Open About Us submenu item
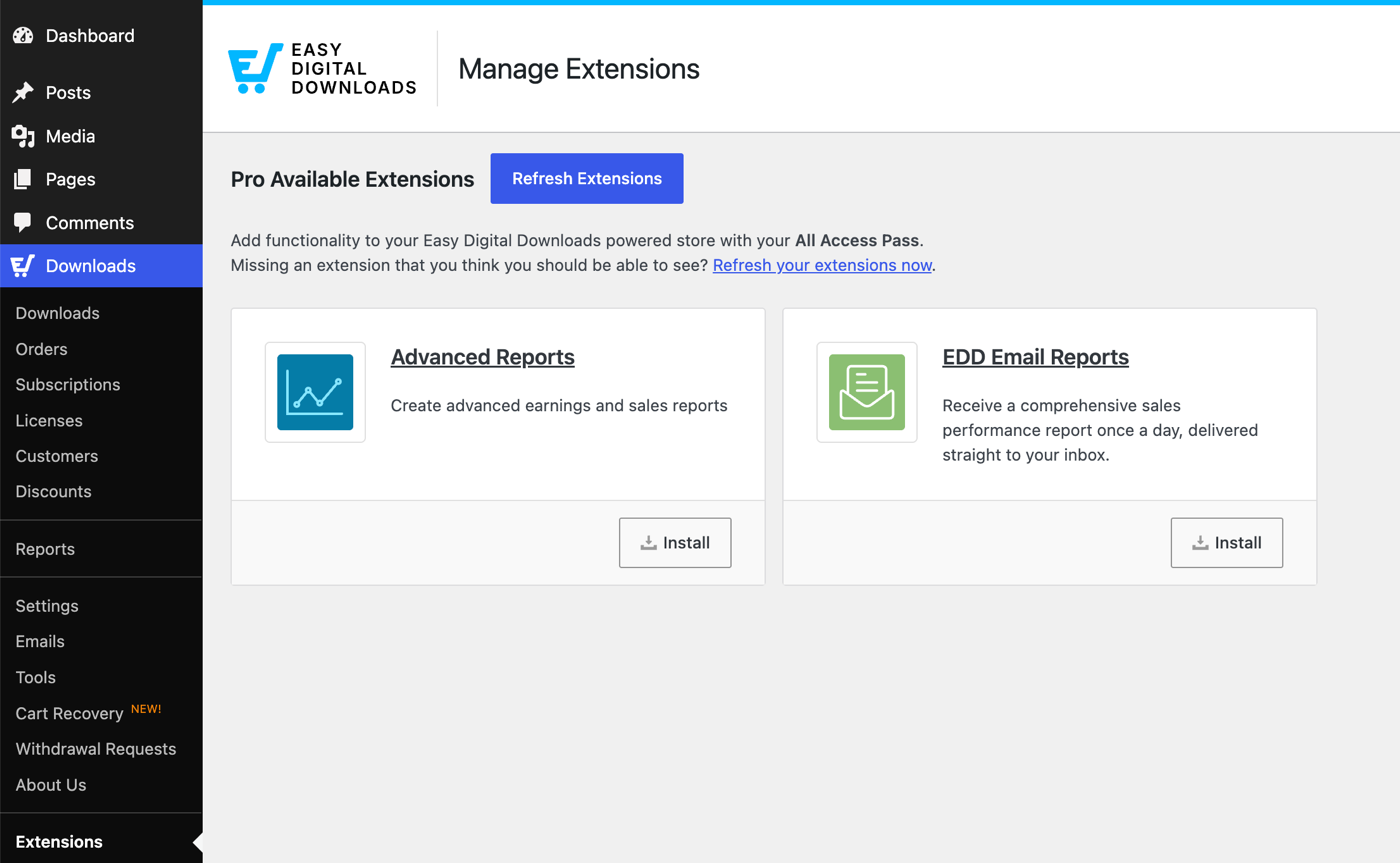 tap(51, 785)
